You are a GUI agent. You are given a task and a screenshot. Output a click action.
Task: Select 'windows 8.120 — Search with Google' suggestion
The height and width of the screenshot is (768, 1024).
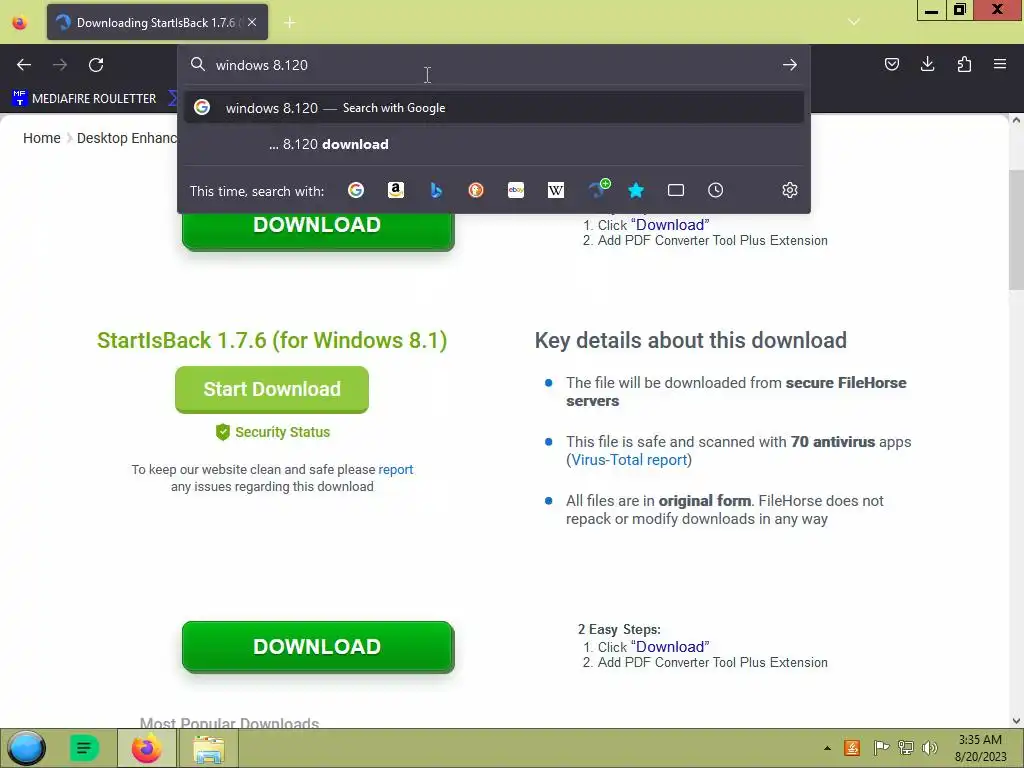(494, 108)
